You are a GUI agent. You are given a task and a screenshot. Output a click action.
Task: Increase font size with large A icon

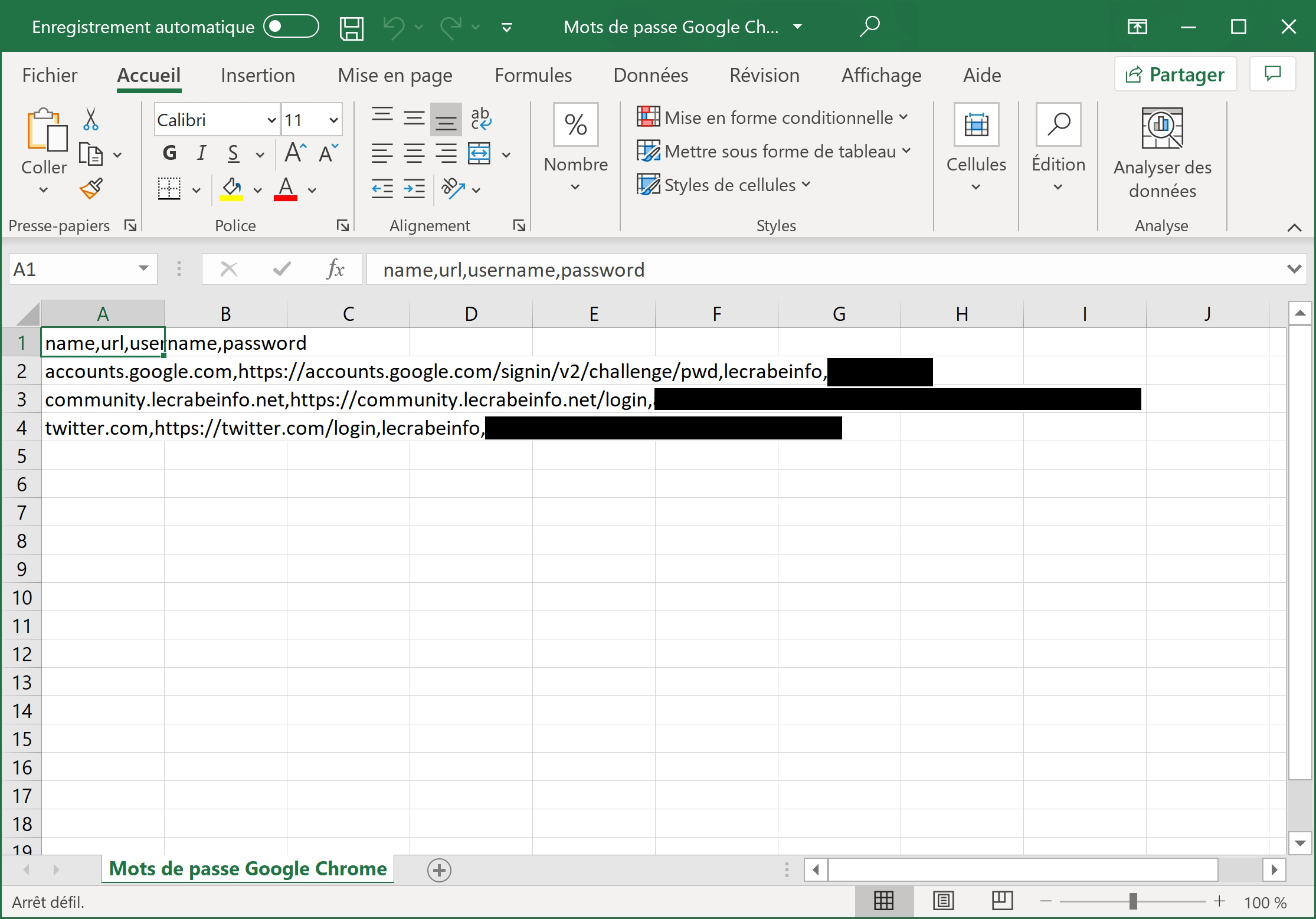pyautogui.click(x=295, y=153)
